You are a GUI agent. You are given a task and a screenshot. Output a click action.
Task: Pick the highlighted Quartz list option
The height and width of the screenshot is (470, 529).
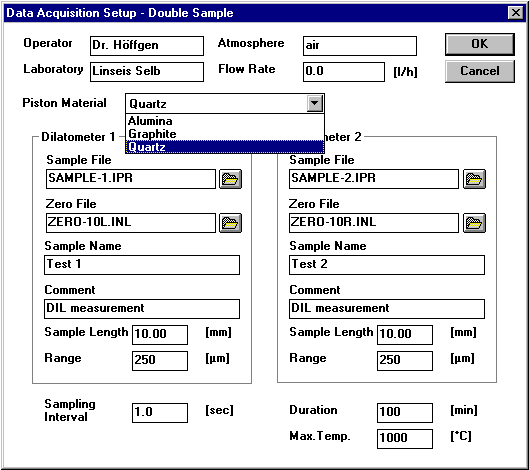(225, 147)
